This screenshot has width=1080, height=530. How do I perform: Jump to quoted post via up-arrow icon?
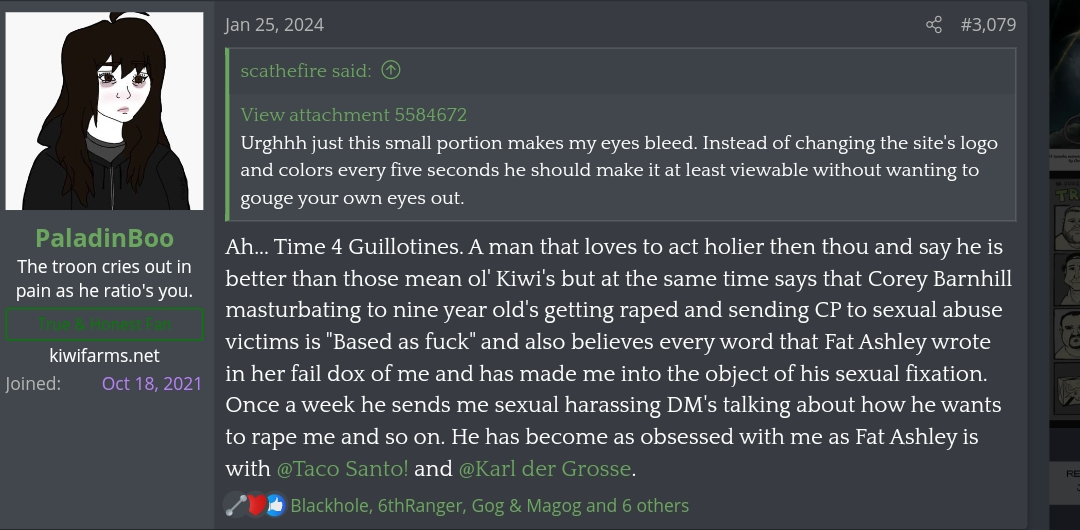(x=391, y=70)
